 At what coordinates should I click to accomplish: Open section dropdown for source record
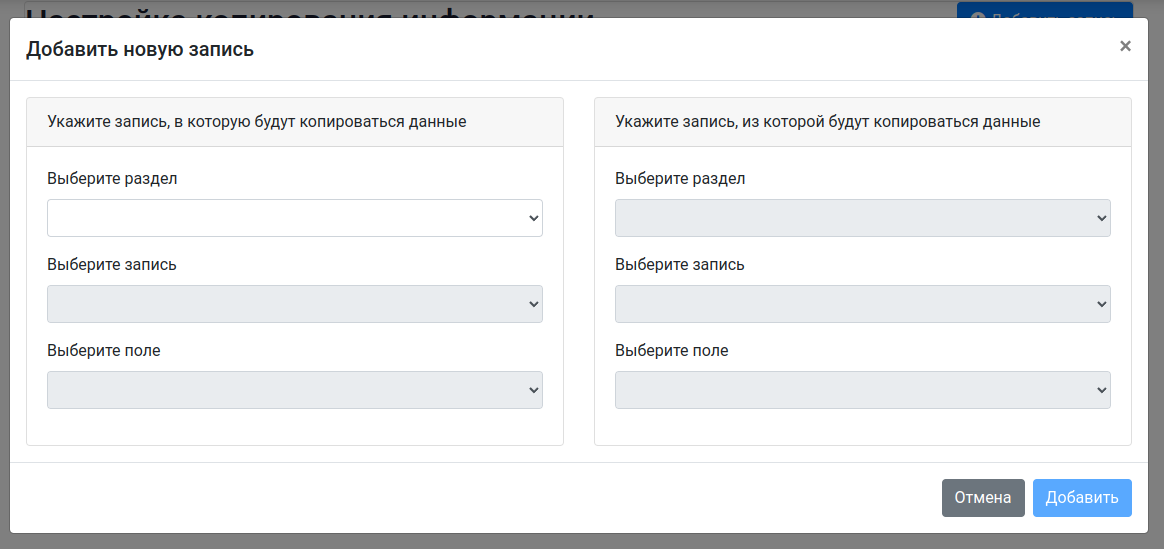(x=862, y=218)
